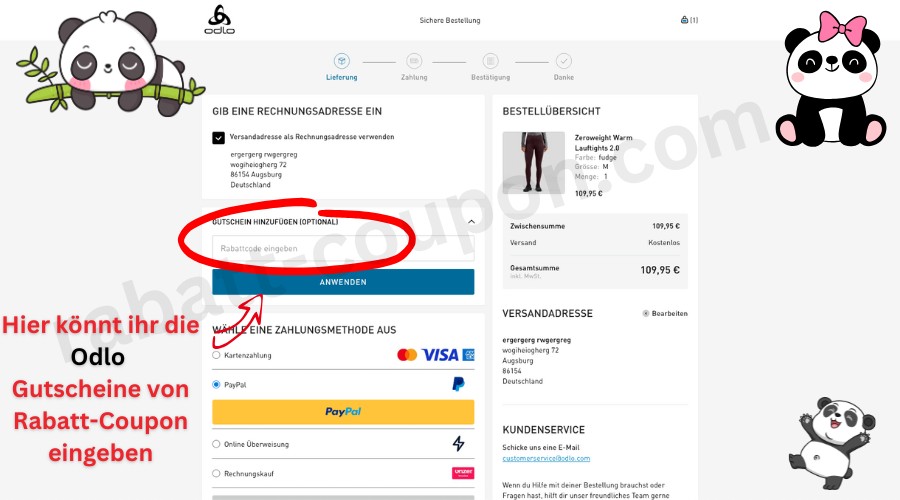Toggle Versandadresse als Rechnungsadresse verwenden checkbox
900x500 pixels.
(218, 138)
